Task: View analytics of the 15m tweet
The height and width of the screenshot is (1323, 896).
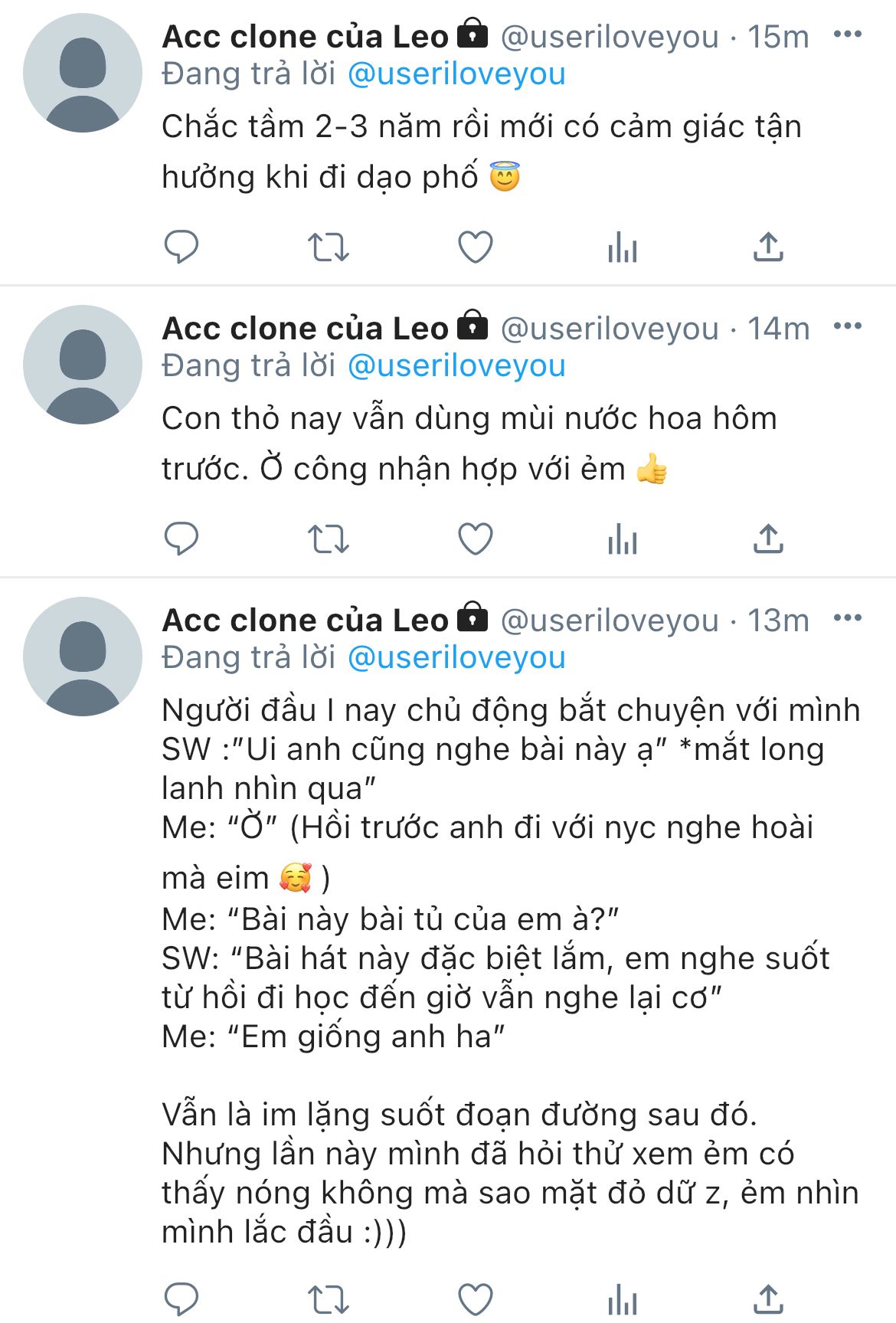Action: 622,247
